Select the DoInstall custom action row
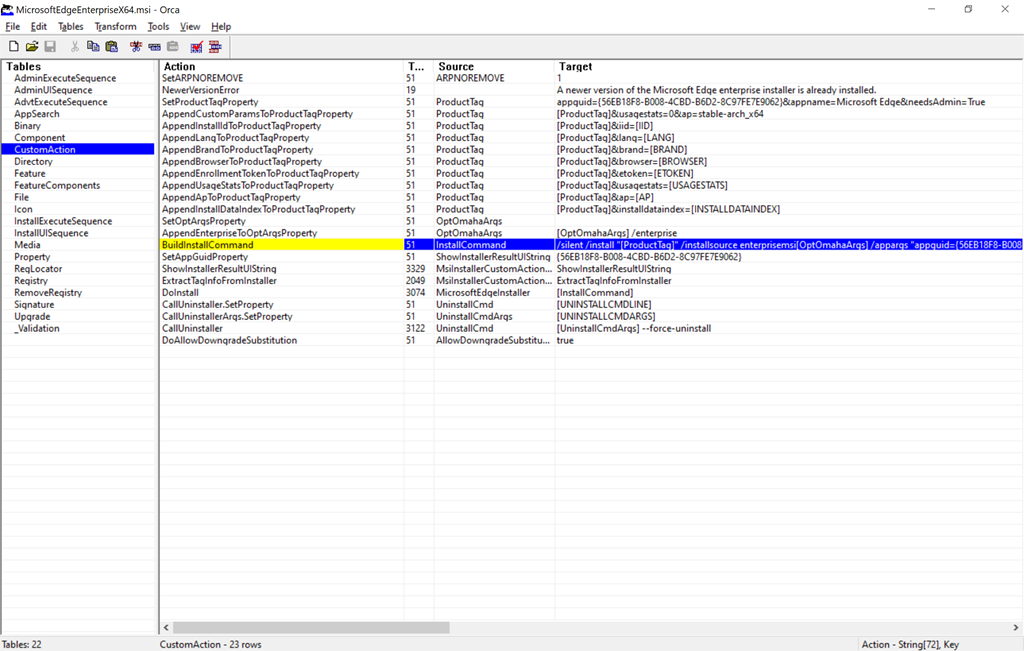 [x=181, y=293]
